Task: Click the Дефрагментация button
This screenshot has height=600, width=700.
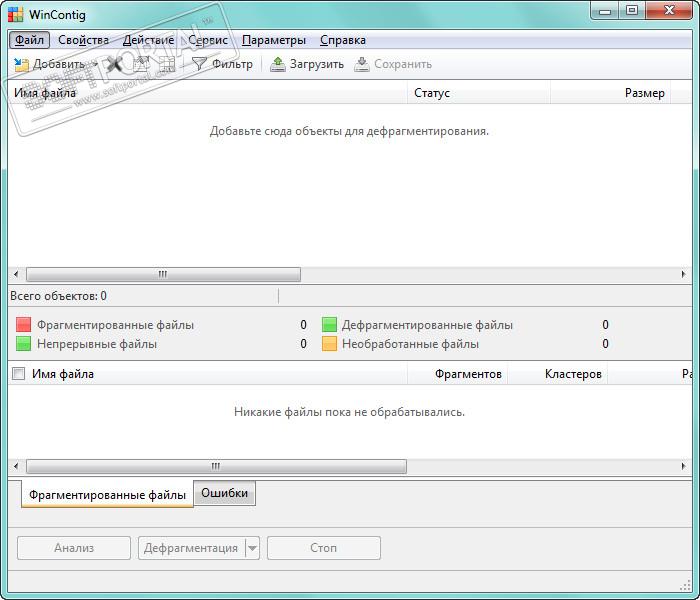Action: point(191,548)
